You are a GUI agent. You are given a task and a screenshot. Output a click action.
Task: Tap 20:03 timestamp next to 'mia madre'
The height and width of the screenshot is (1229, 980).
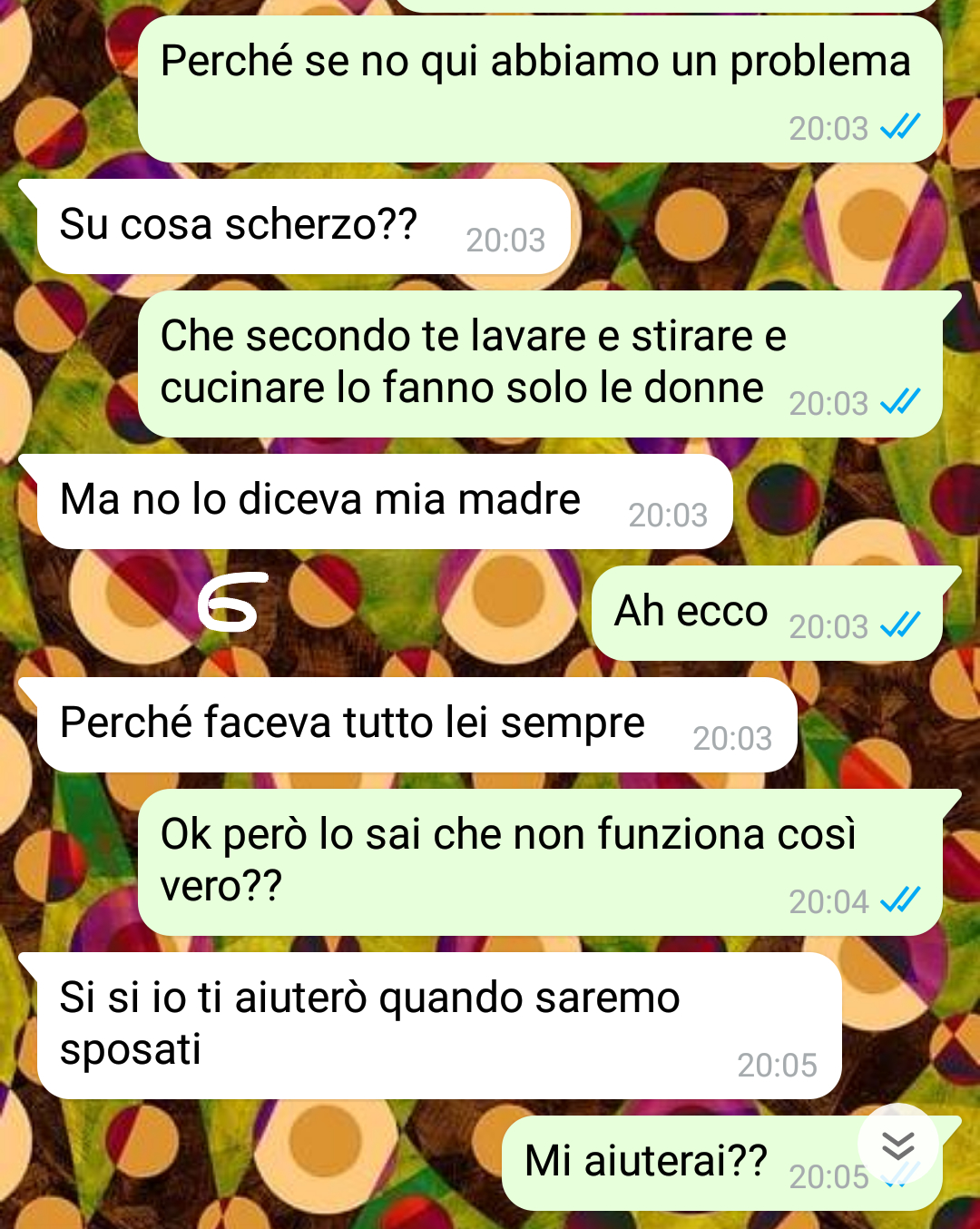tap(668, 515)
